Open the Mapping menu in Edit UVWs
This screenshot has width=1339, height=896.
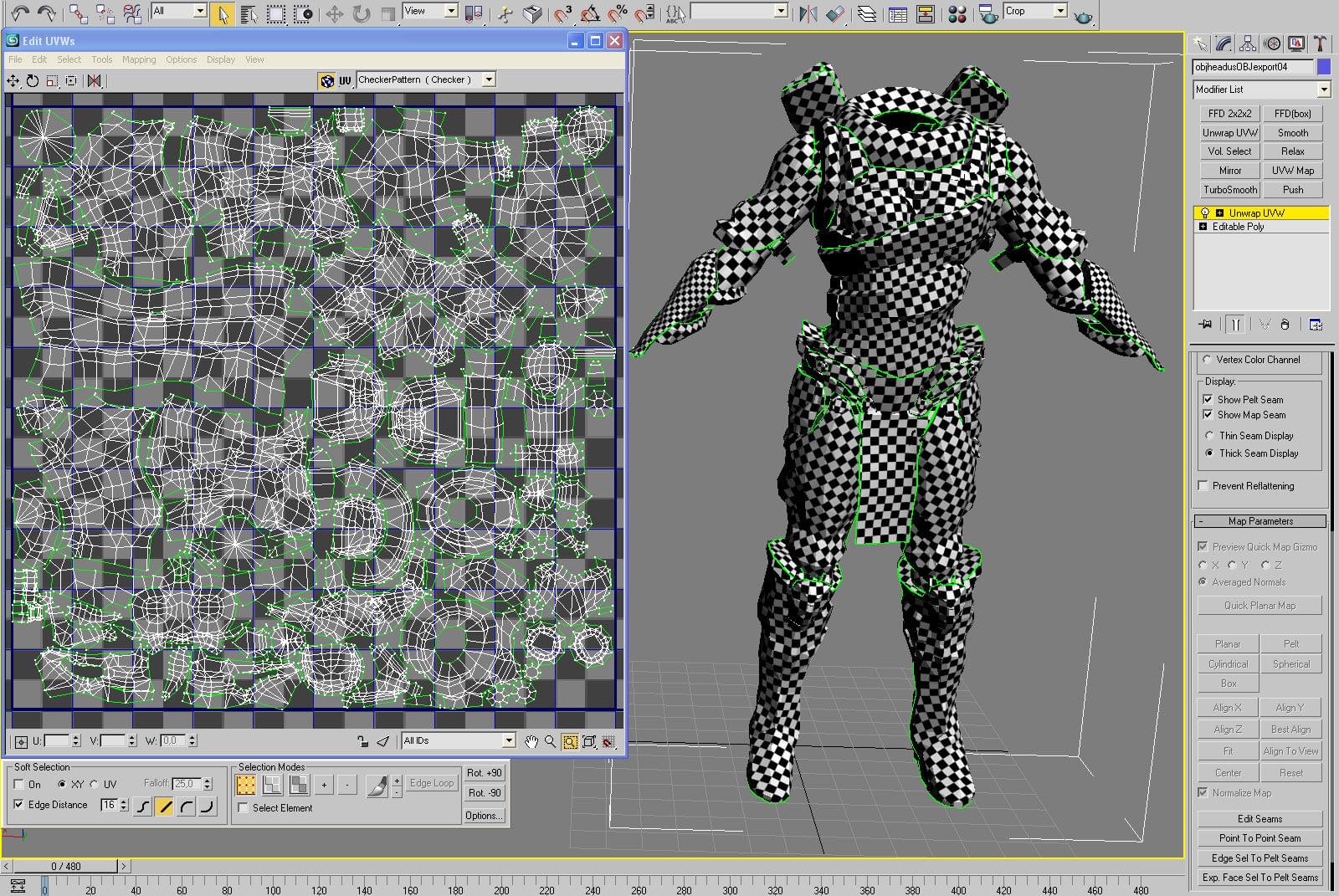pyautogui.click(x=139, y=59)
